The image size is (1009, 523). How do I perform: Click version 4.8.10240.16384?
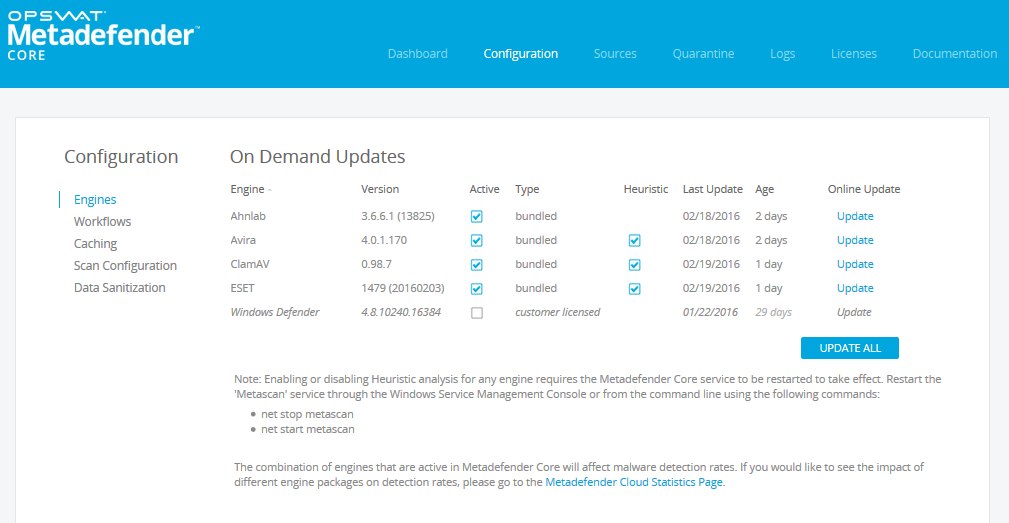[401, 312]
